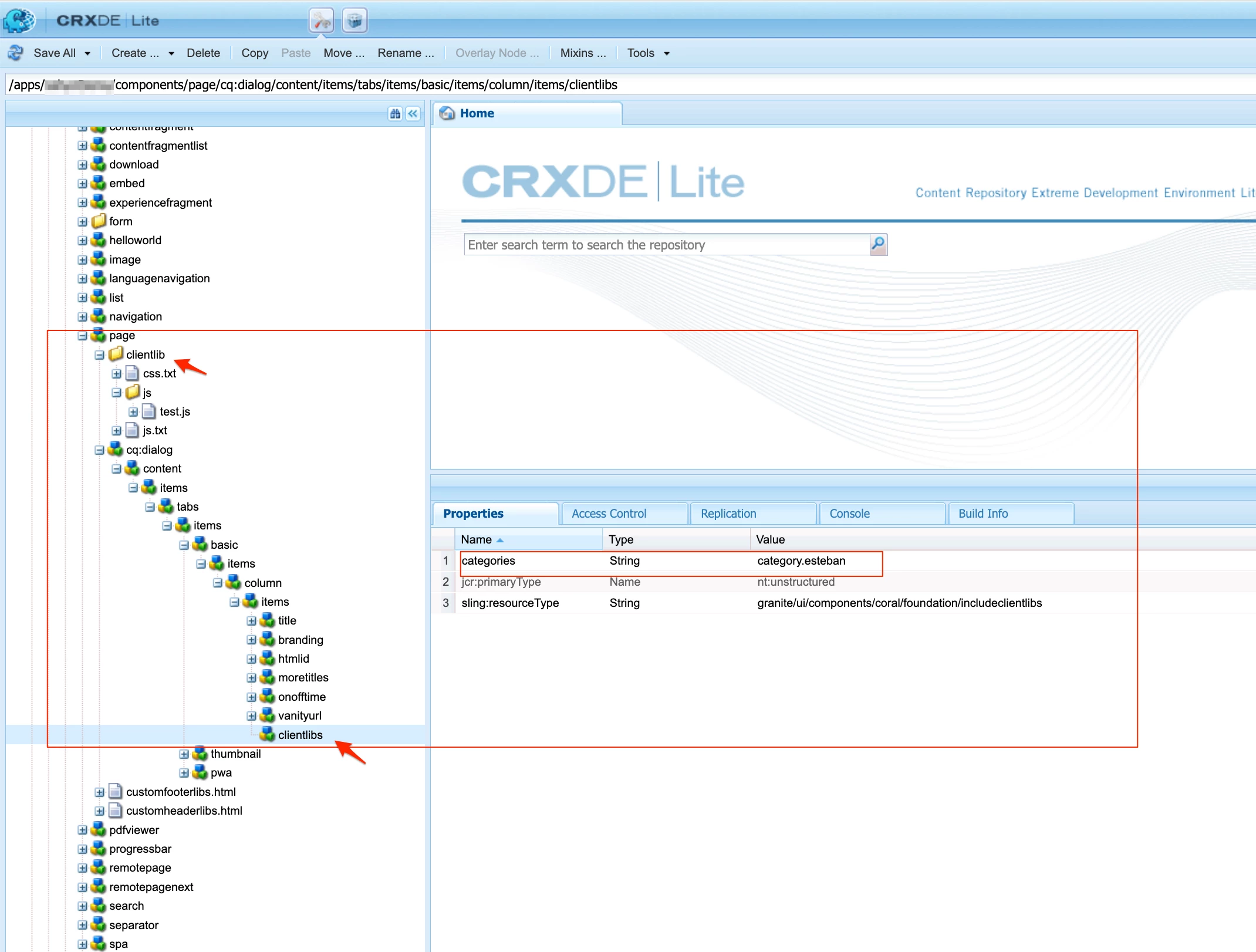
Task: Sort properties by the Name column header
Action: pos(476,539)
